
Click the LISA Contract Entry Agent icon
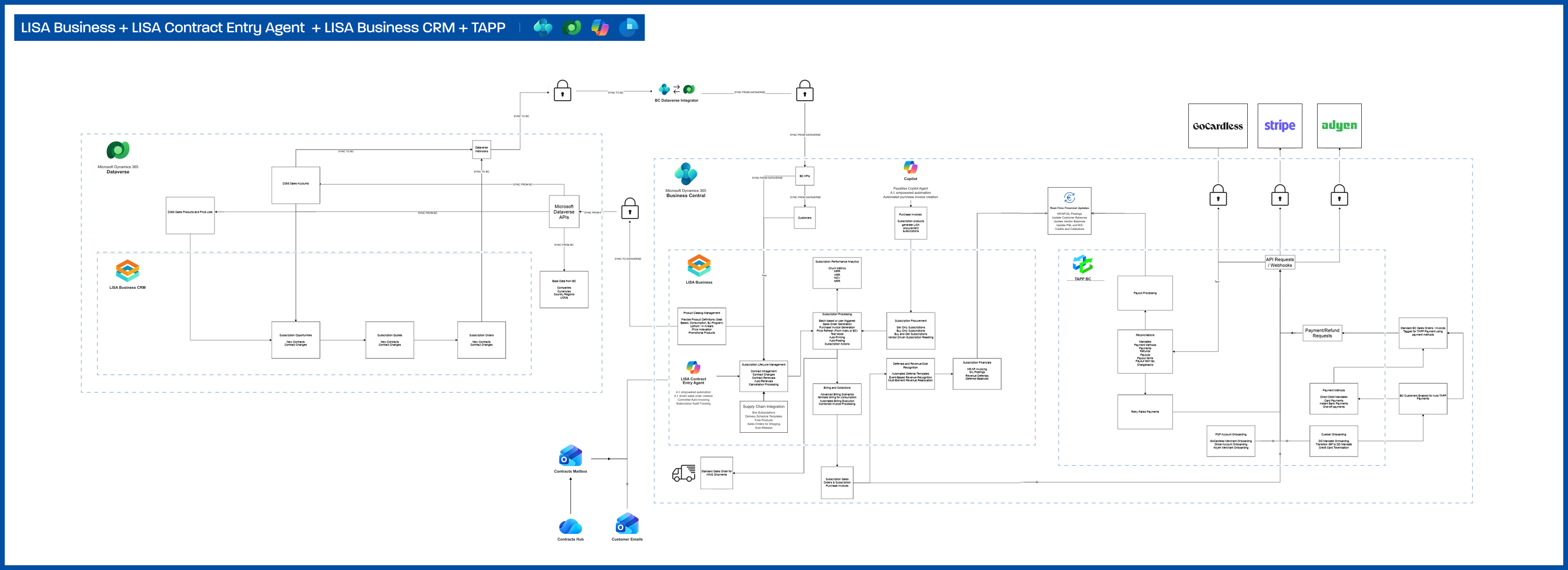[693, 368]
